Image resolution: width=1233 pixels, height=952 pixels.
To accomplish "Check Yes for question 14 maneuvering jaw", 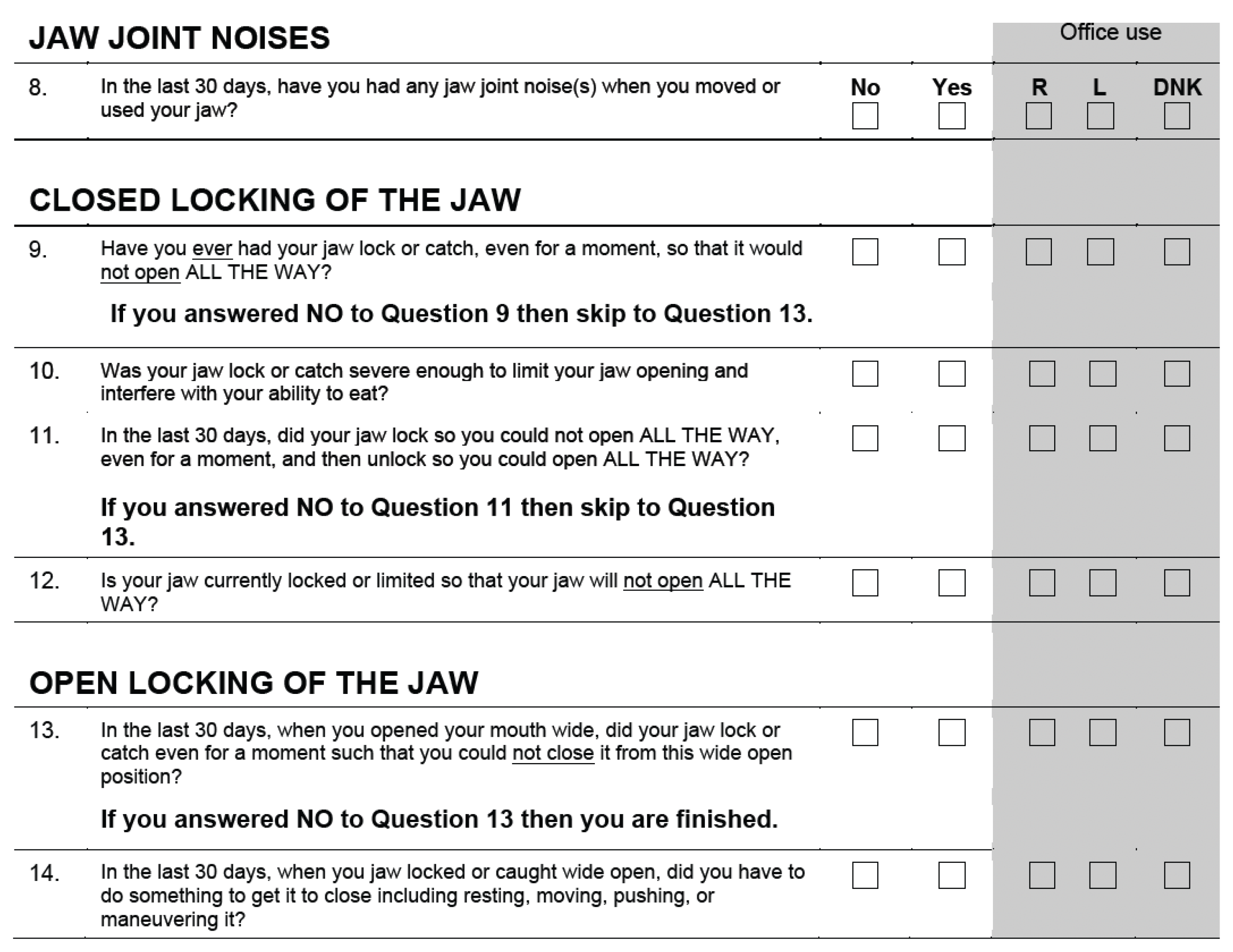I will tap(951, 875).
